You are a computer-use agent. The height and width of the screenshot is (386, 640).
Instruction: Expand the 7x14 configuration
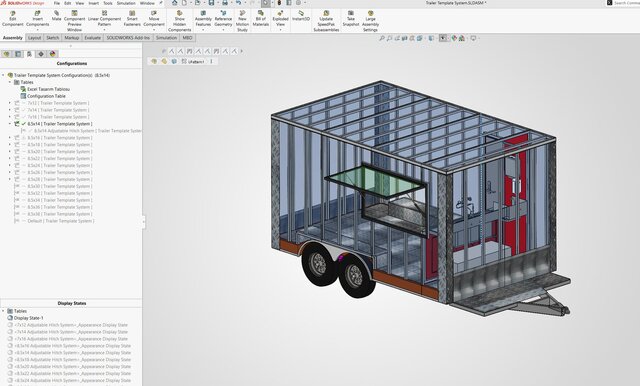tap(10, 110)
